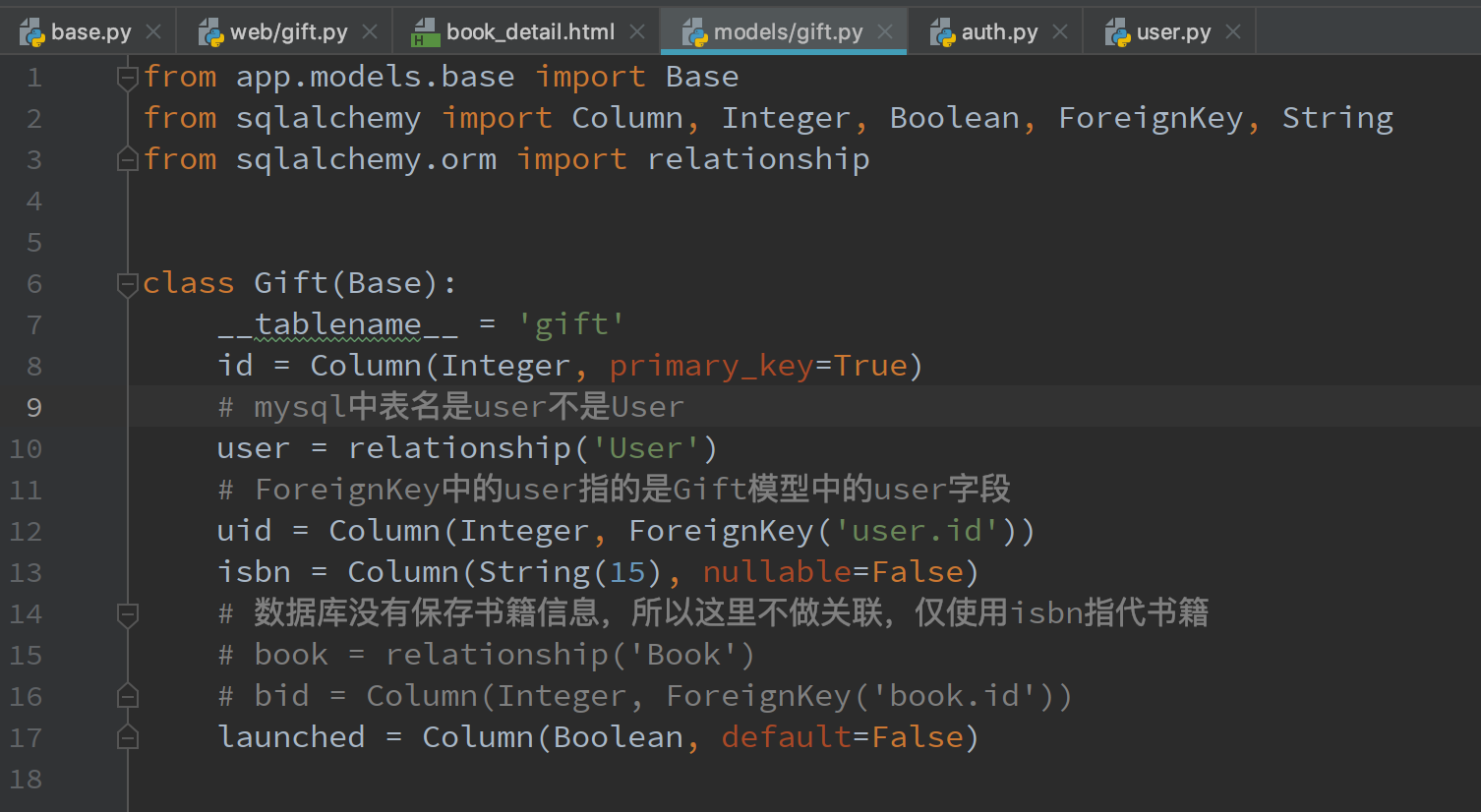This screenshot has width=1481, height=812.
Task: Collapse the Gift class fold at line 6
Action: (x=128, y=284)
